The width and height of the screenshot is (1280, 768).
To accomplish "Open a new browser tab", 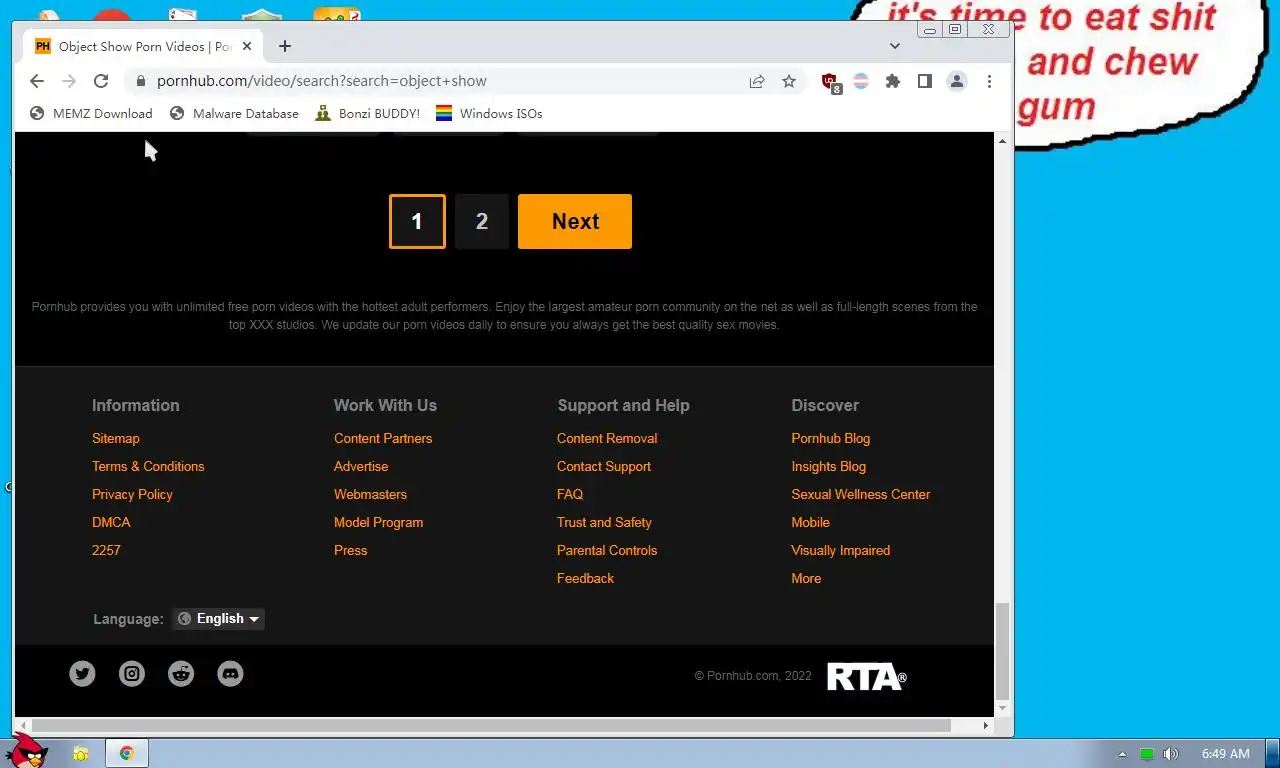I will pyautogui.click(x=285, y=46).
